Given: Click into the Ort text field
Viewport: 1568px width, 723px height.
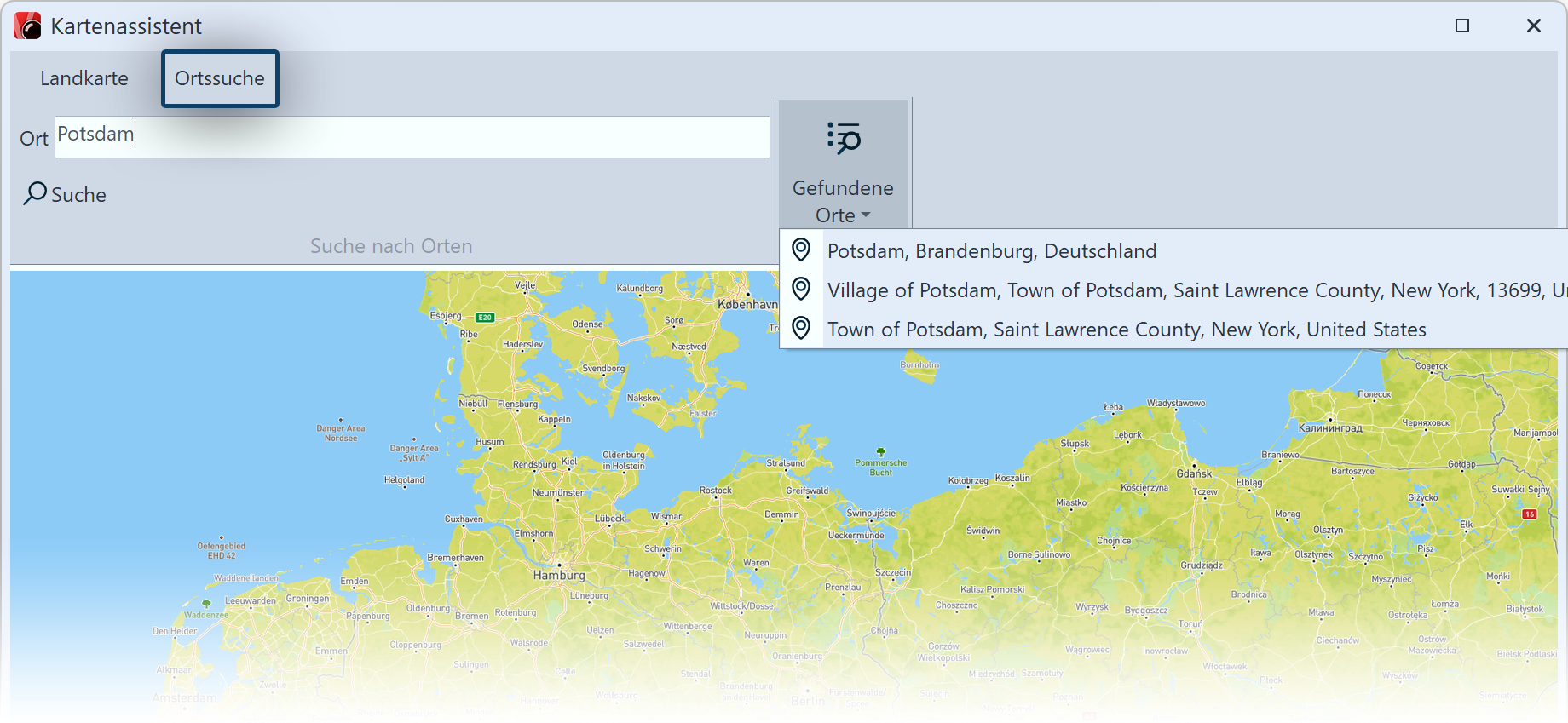Looking at the screenshot, I should [412, 137].
